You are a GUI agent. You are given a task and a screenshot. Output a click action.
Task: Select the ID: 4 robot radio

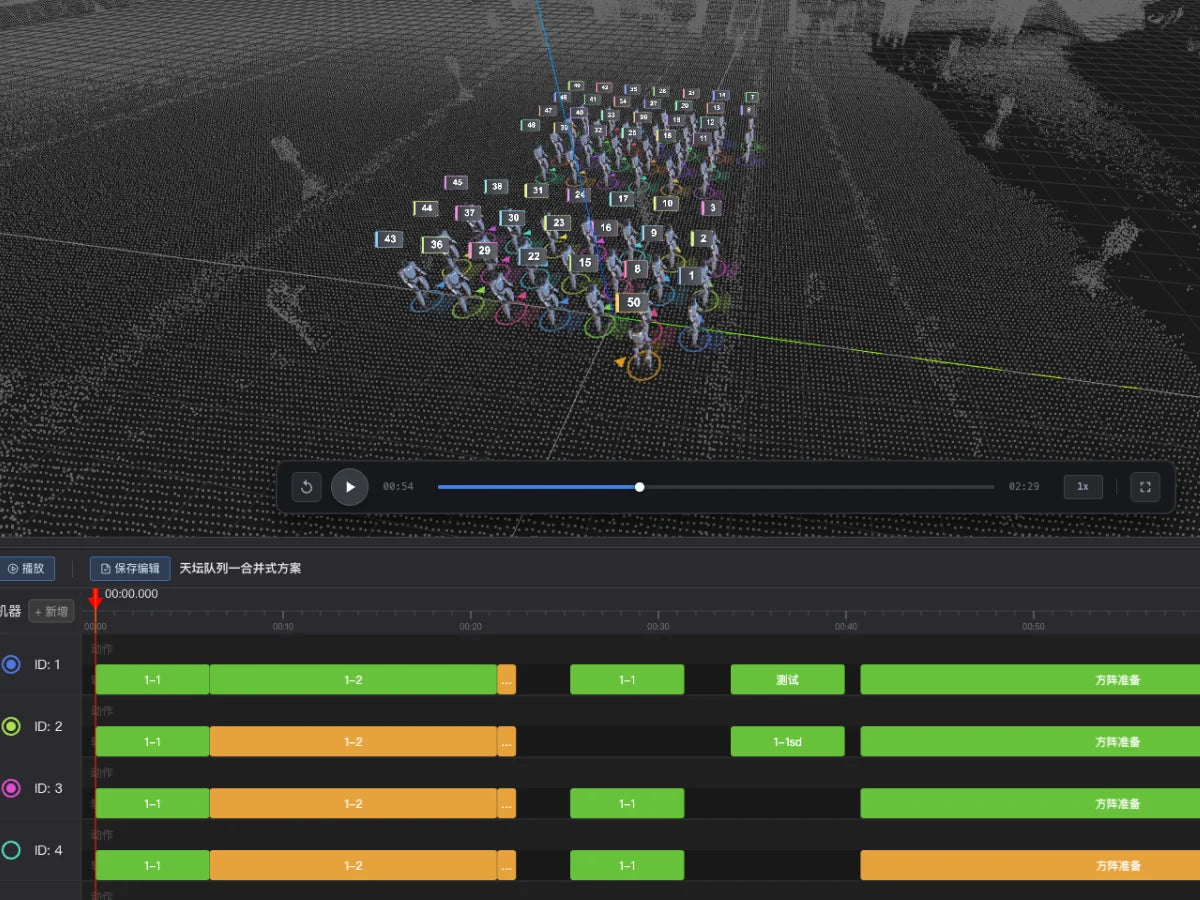coord(11,850)
